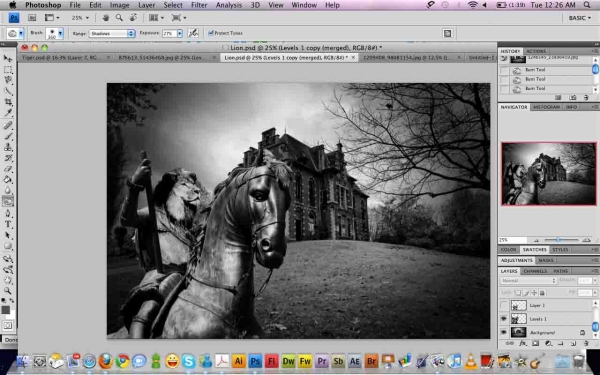The image size is (600, 375).
Task: Select the Type tool
Action: pyautogui.click(x=8, y=224)
